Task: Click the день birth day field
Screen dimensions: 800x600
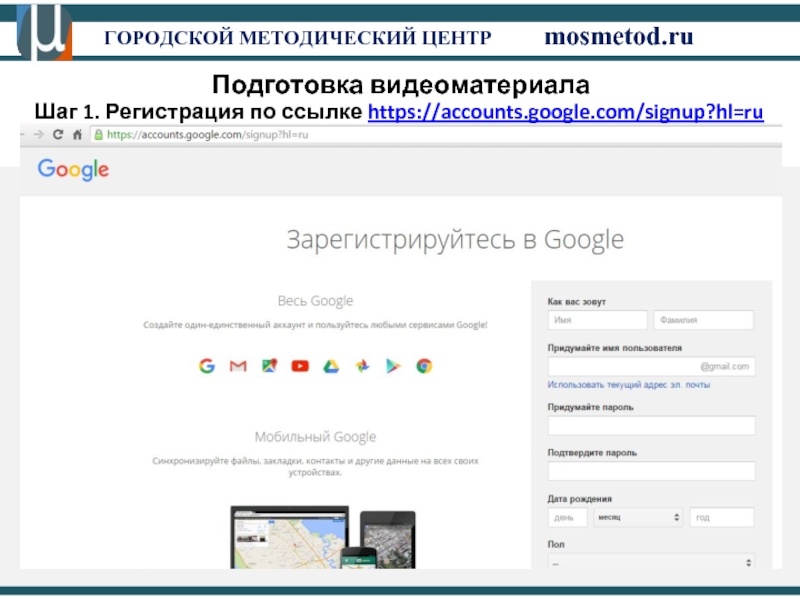Action: tap(567, 517)
